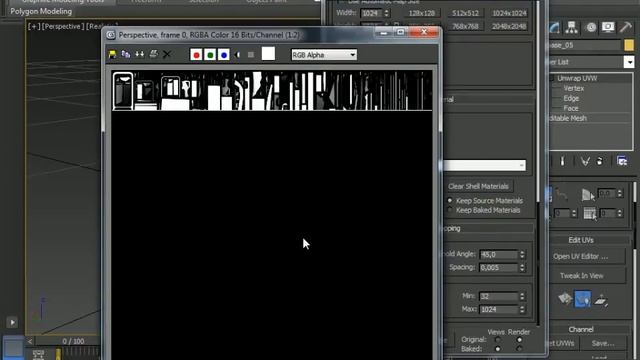Click Remove Modifier icon below stack
Viewport: 640px width, 360px height.
pos(600,161)
